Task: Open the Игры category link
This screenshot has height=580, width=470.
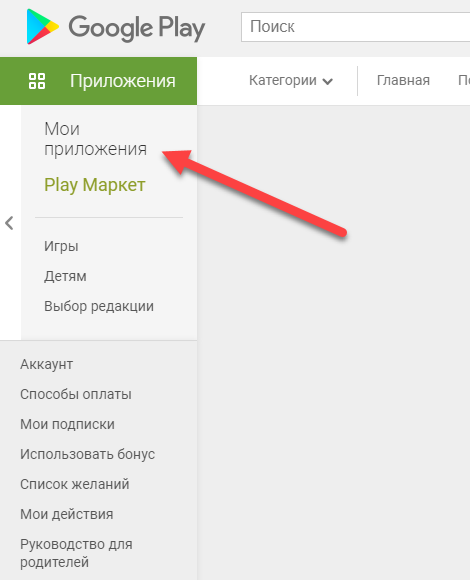Action: pos(61,246)
